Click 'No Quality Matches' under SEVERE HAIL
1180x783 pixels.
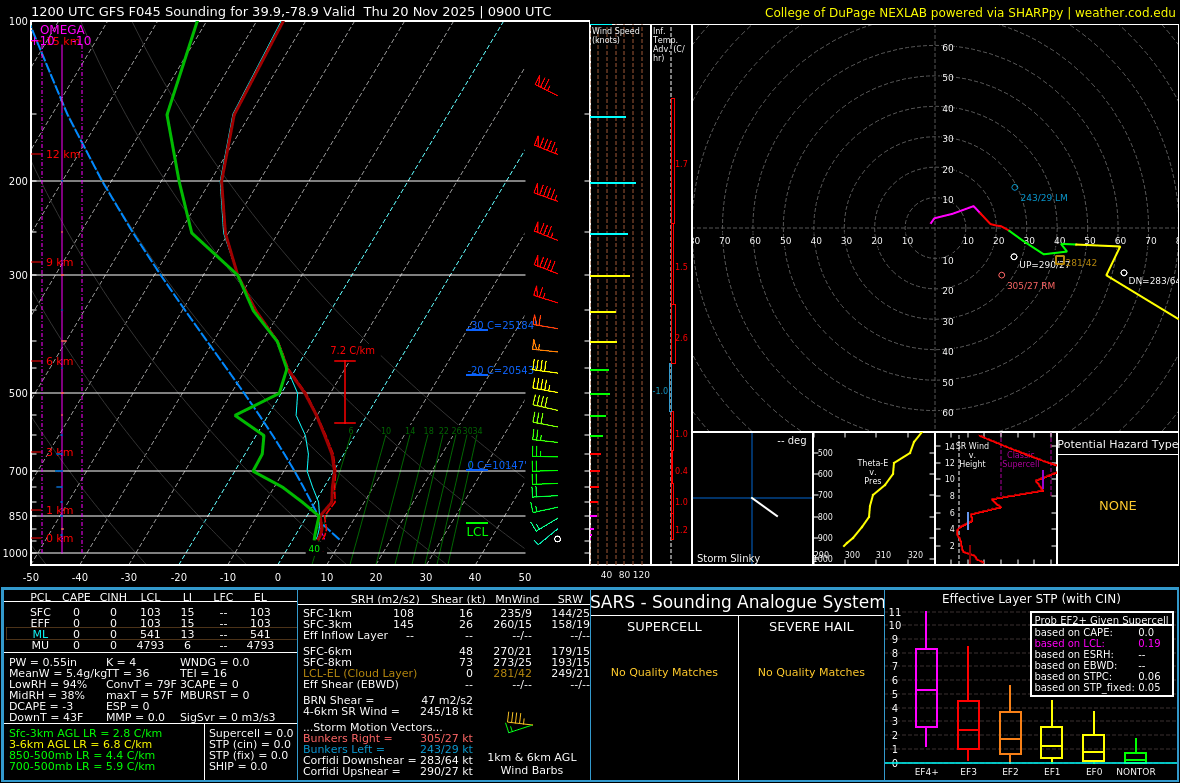click(811, 672)
